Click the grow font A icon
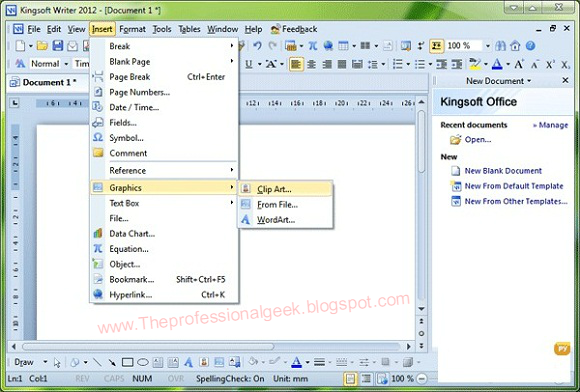Image resolution: width=580 pixels, height=392 pixels. (519, 64)
